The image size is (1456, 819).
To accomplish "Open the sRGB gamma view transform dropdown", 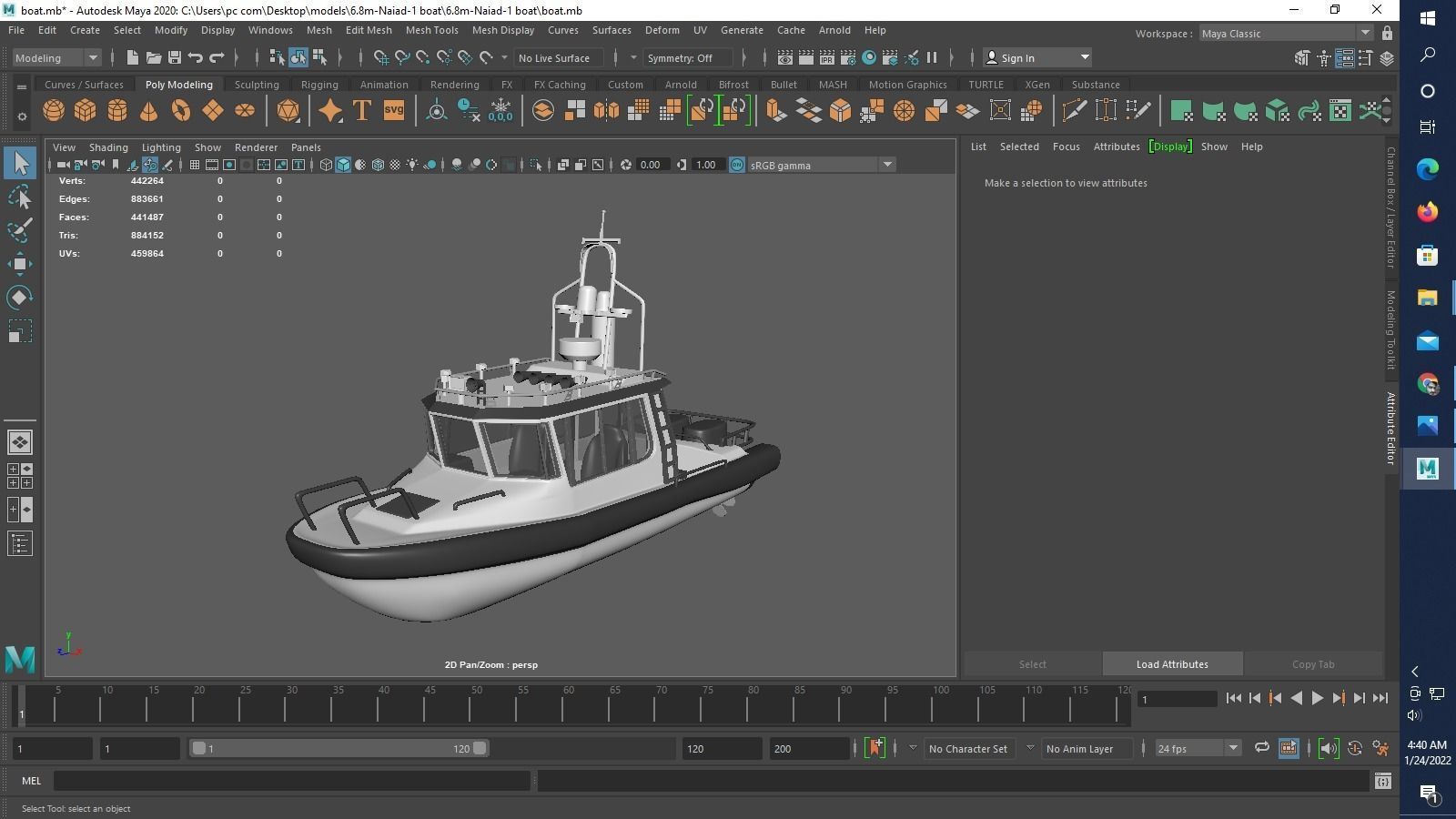I will coord(821,165).
